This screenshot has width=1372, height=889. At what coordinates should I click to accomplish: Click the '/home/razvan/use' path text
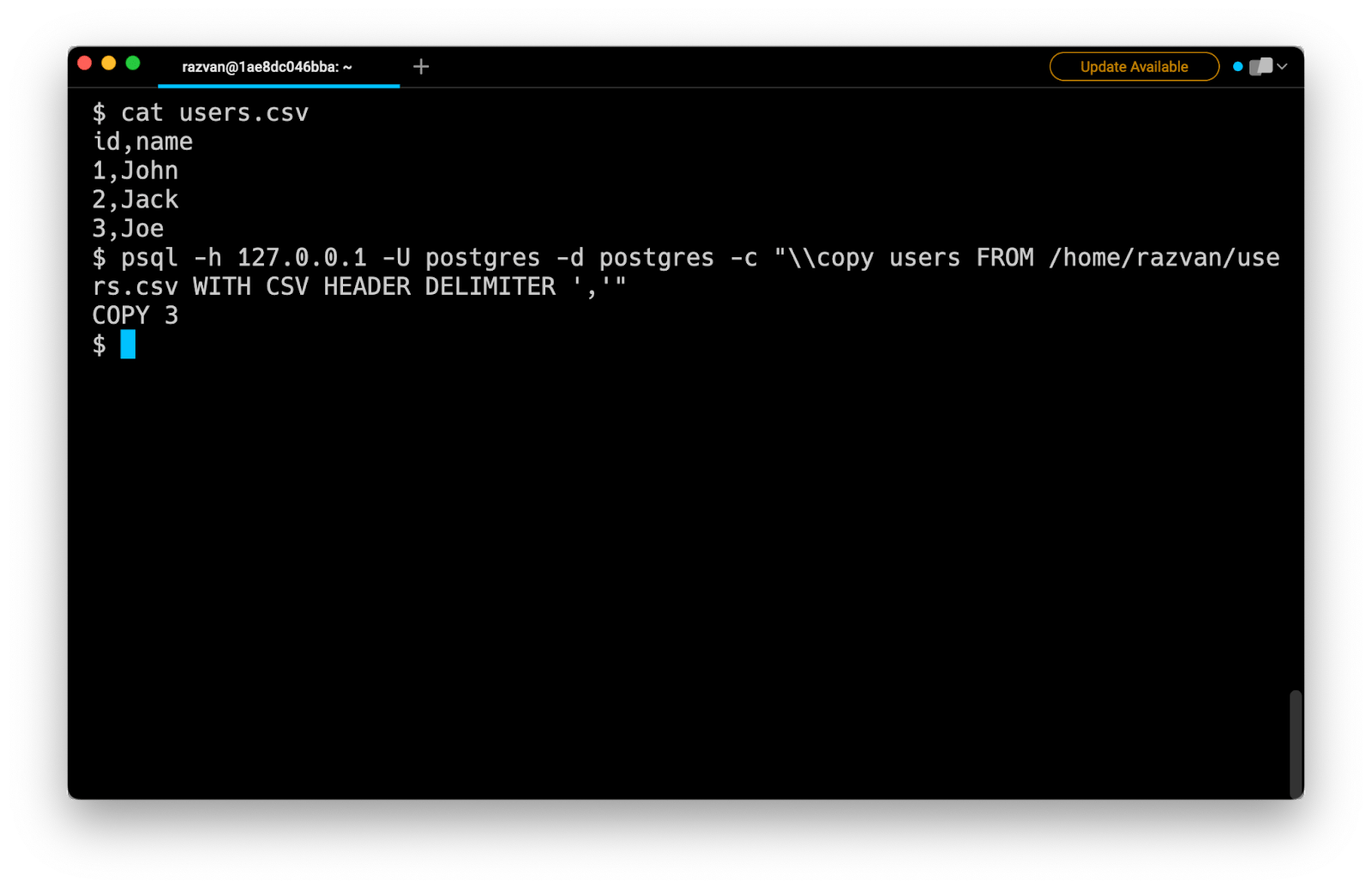(x=1164, y=258)
